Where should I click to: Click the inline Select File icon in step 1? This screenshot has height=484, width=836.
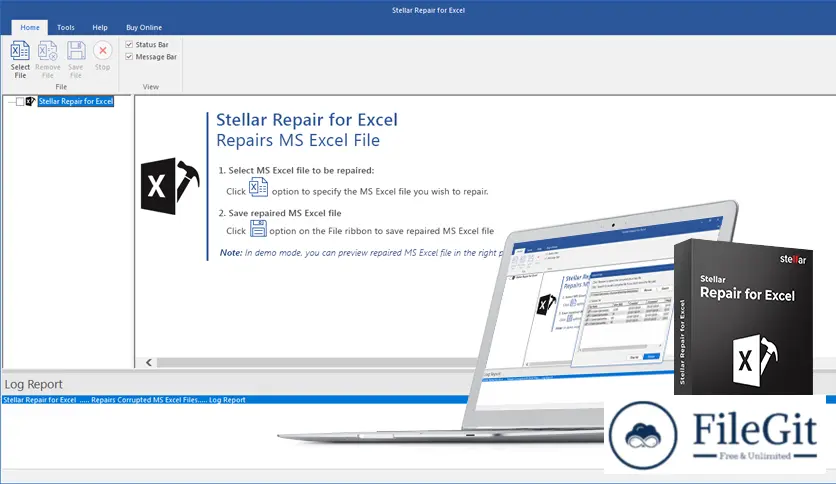259,187
